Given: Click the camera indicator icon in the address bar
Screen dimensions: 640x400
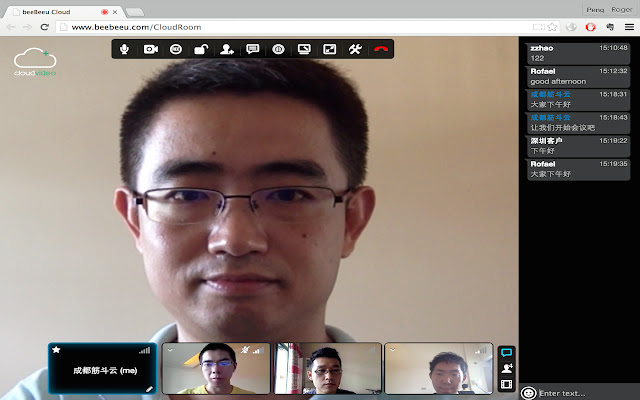Looking at the screenshot, I should coord(539,27).
